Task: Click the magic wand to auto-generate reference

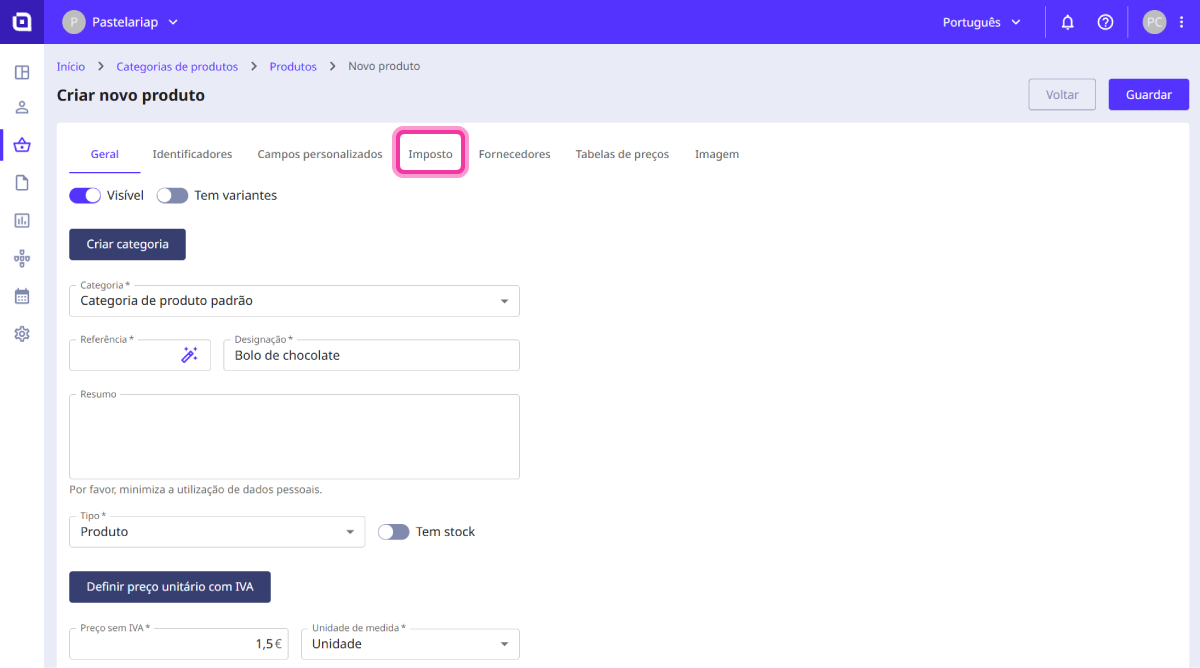Action: (189, 355)
